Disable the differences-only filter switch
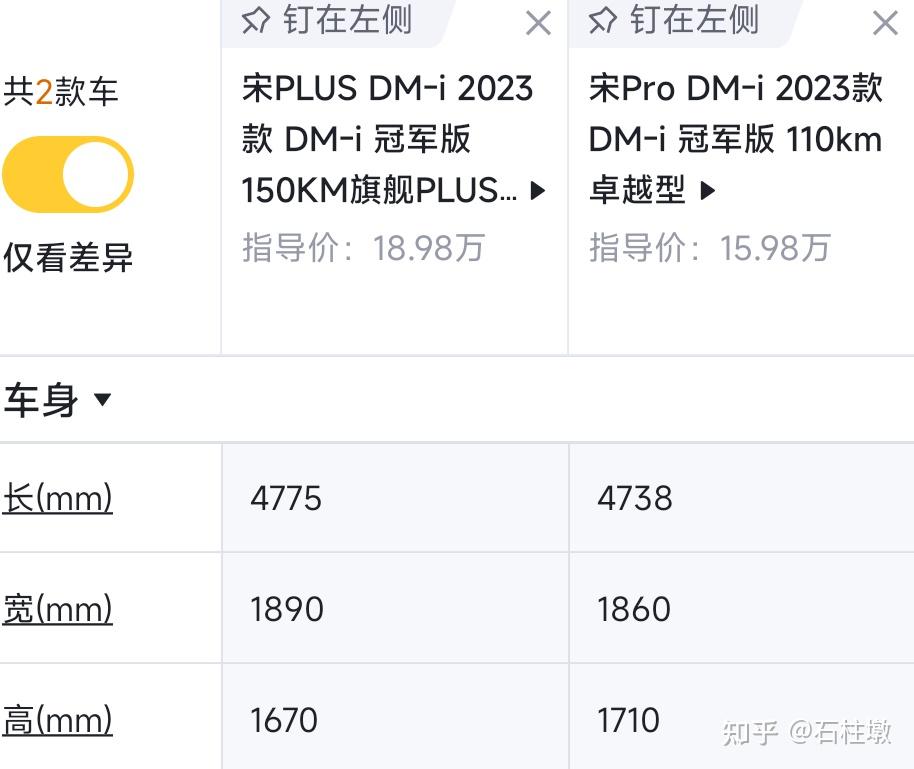The width and height of the screenshot is (914, 769). [x=69, y=174]
